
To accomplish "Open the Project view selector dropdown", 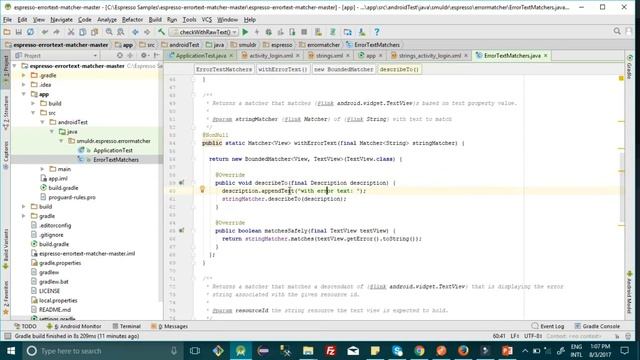I will tap(56, 56).
